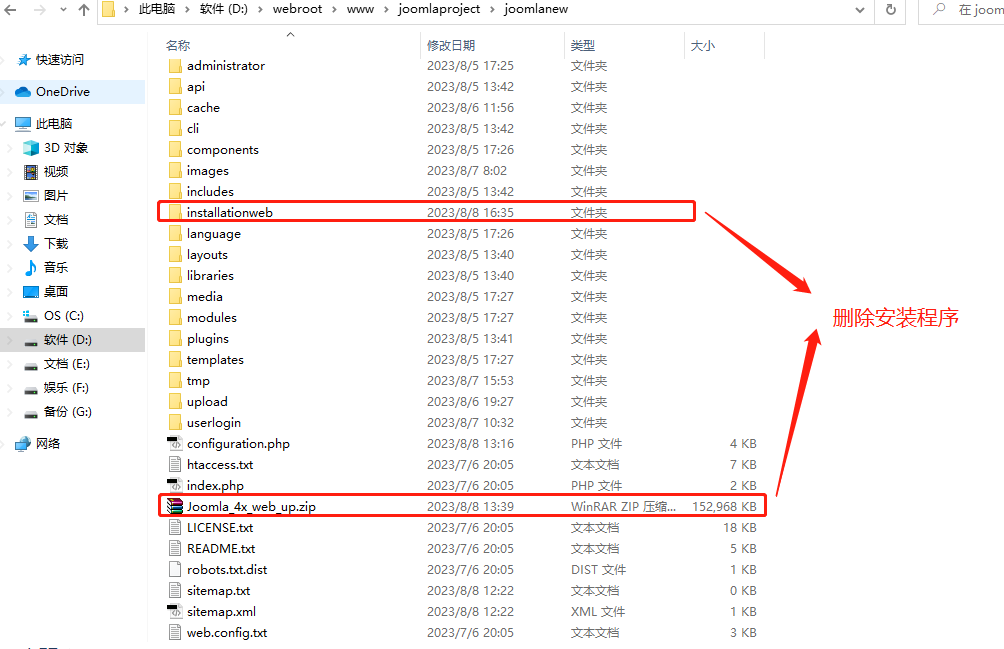Viewport: 1004px width, 649px height.
Task: Sort files by 修改日期 column header
Action: [x=451, y=46]
